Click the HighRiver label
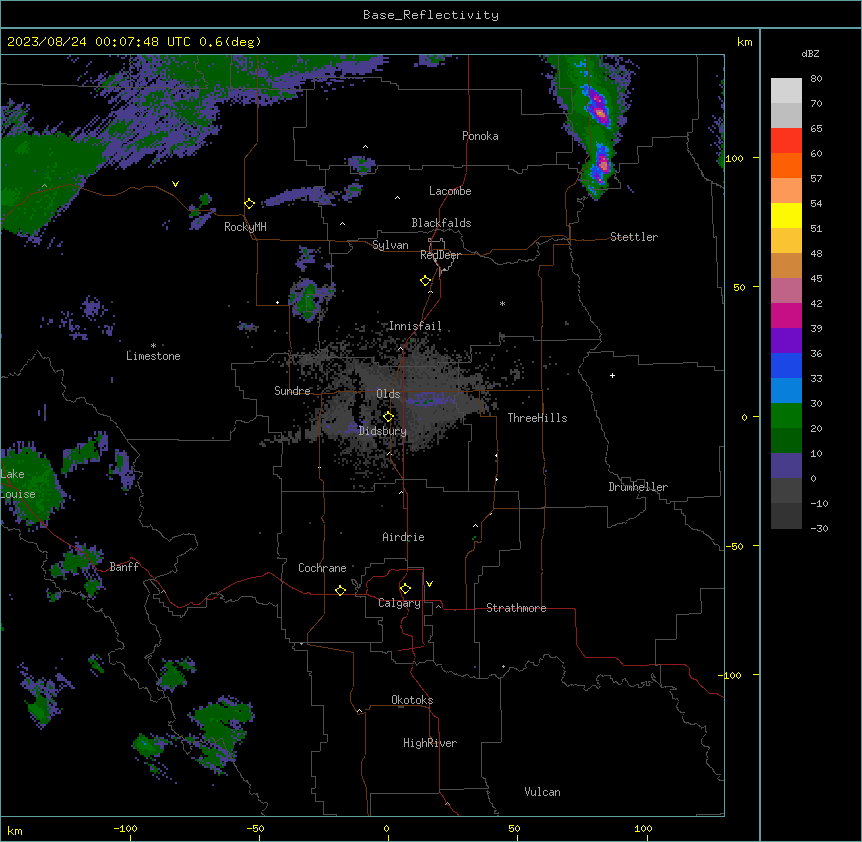Viewport: 862px width, 842px height. pos(430,743)
